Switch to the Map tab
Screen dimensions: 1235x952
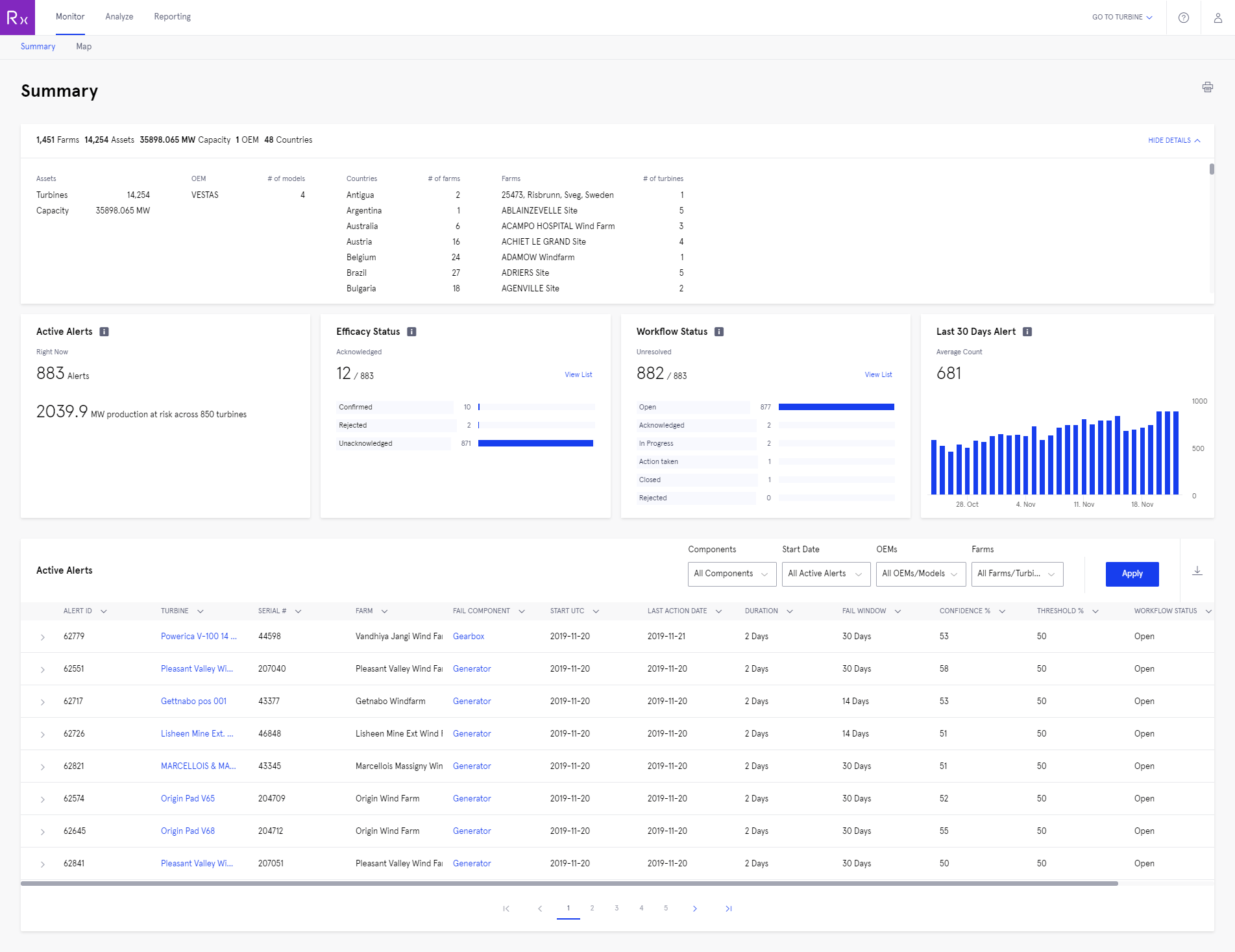[84, 46]
